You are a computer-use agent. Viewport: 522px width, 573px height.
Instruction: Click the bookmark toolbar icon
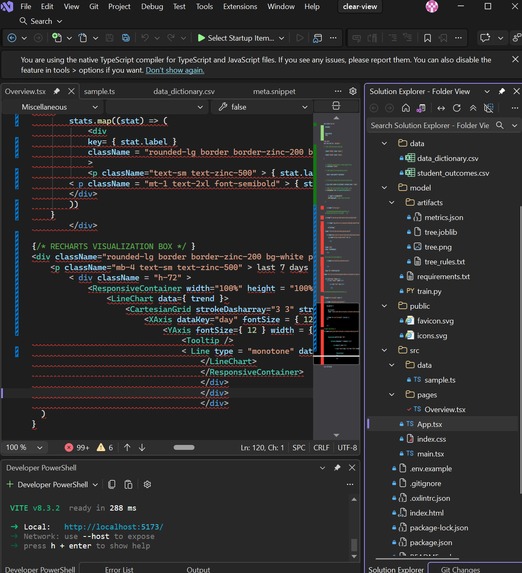click(x=427, y=38)
